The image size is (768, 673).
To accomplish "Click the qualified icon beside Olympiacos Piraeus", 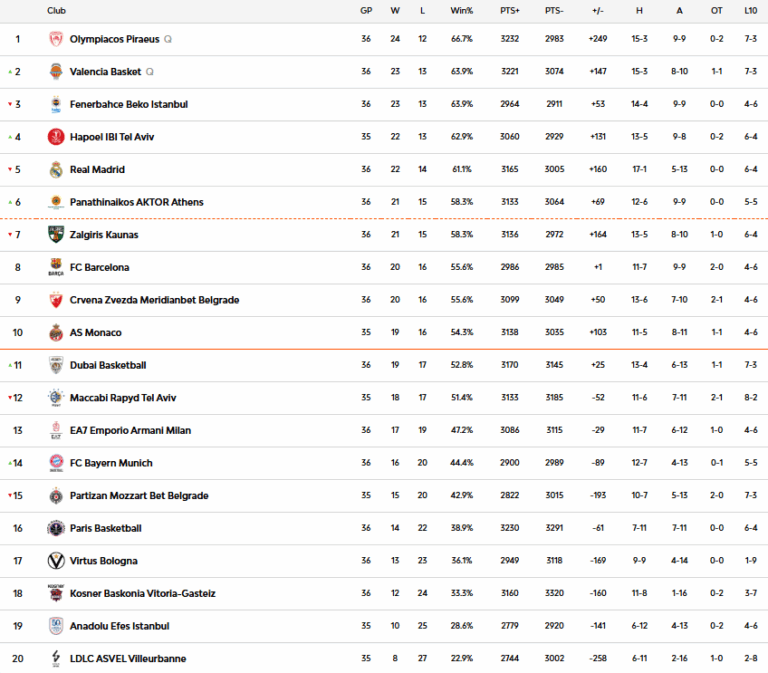I will 168,40.
